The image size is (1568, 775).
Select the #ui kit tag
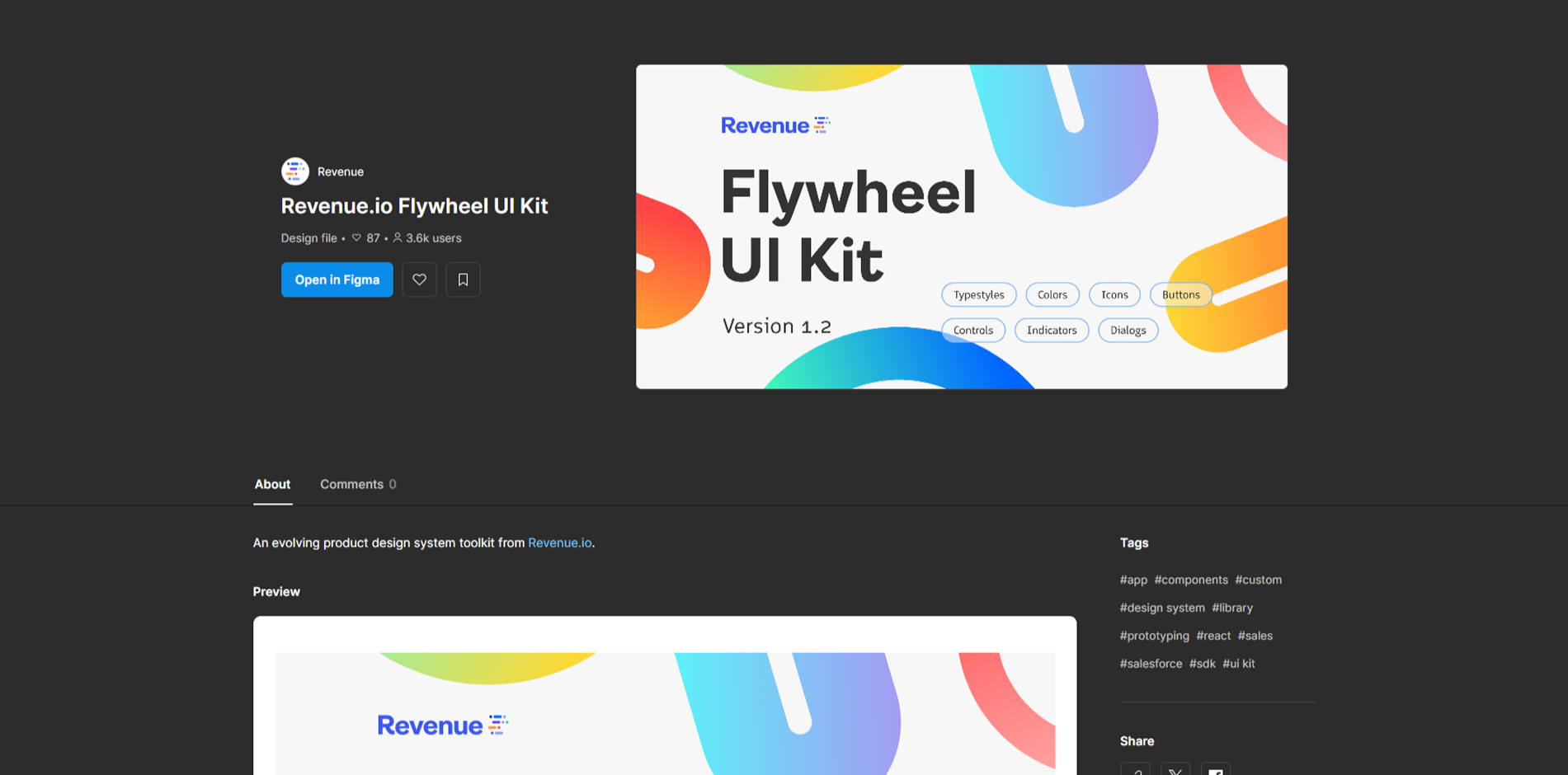pyautogui.click(x=1238, y=664)
